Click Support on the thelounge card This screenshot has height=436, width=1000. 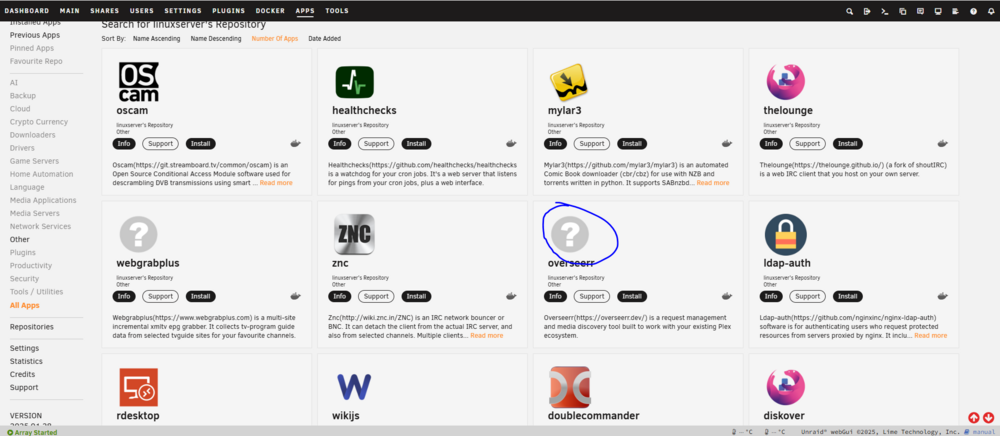coord(807,143)
